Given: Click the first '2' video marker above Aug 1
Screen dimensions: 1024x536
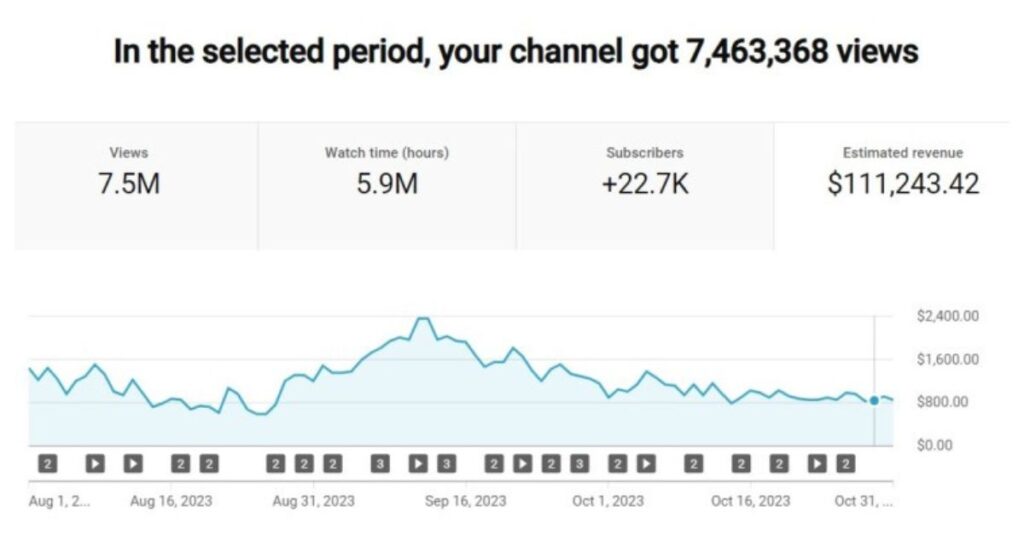Looking at the screenshot, I should (x=47, y=464).
